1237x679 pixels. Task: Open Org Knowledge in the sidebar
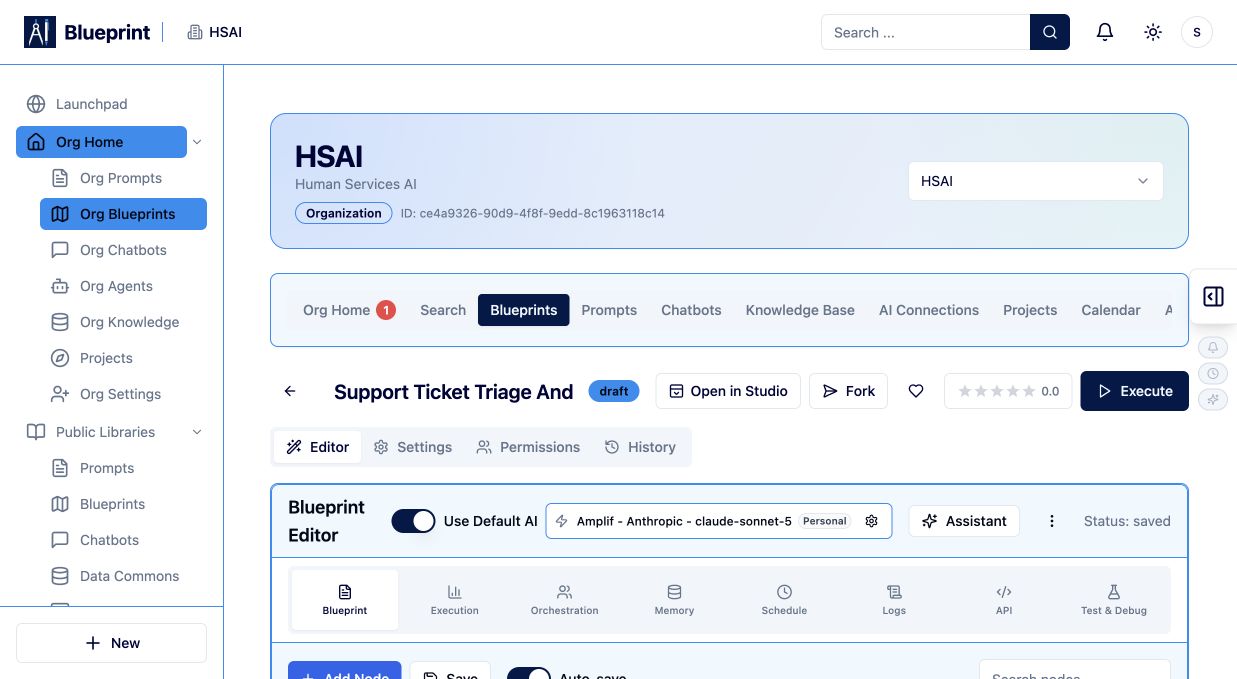123,322
